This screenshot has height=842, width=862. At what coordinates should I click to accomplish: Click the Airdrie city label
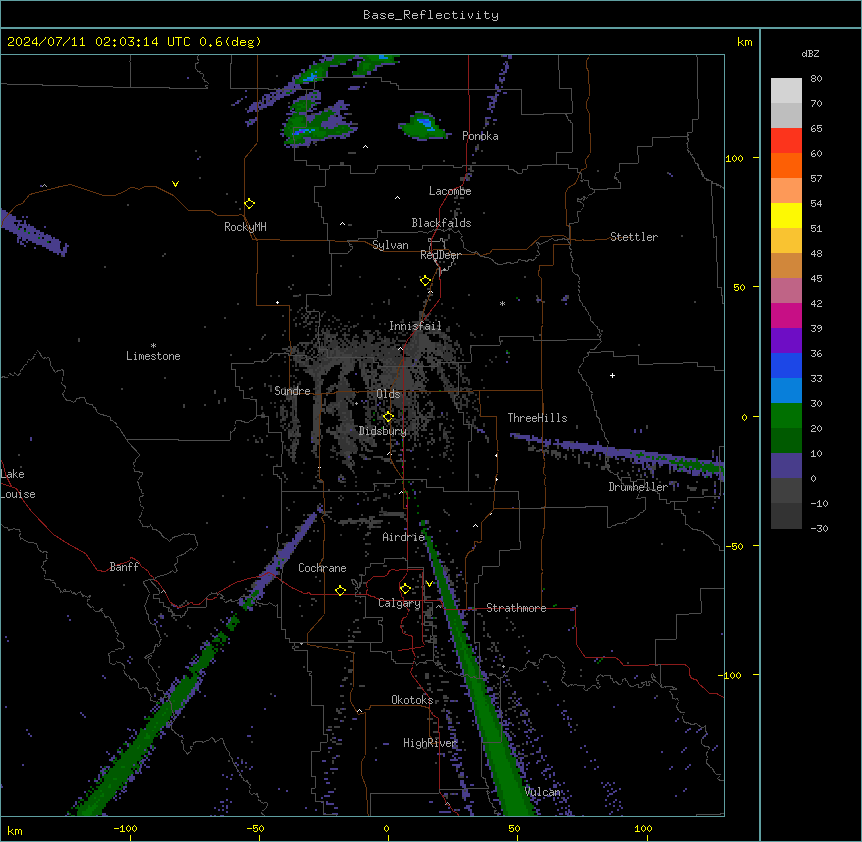click(404, 537)
